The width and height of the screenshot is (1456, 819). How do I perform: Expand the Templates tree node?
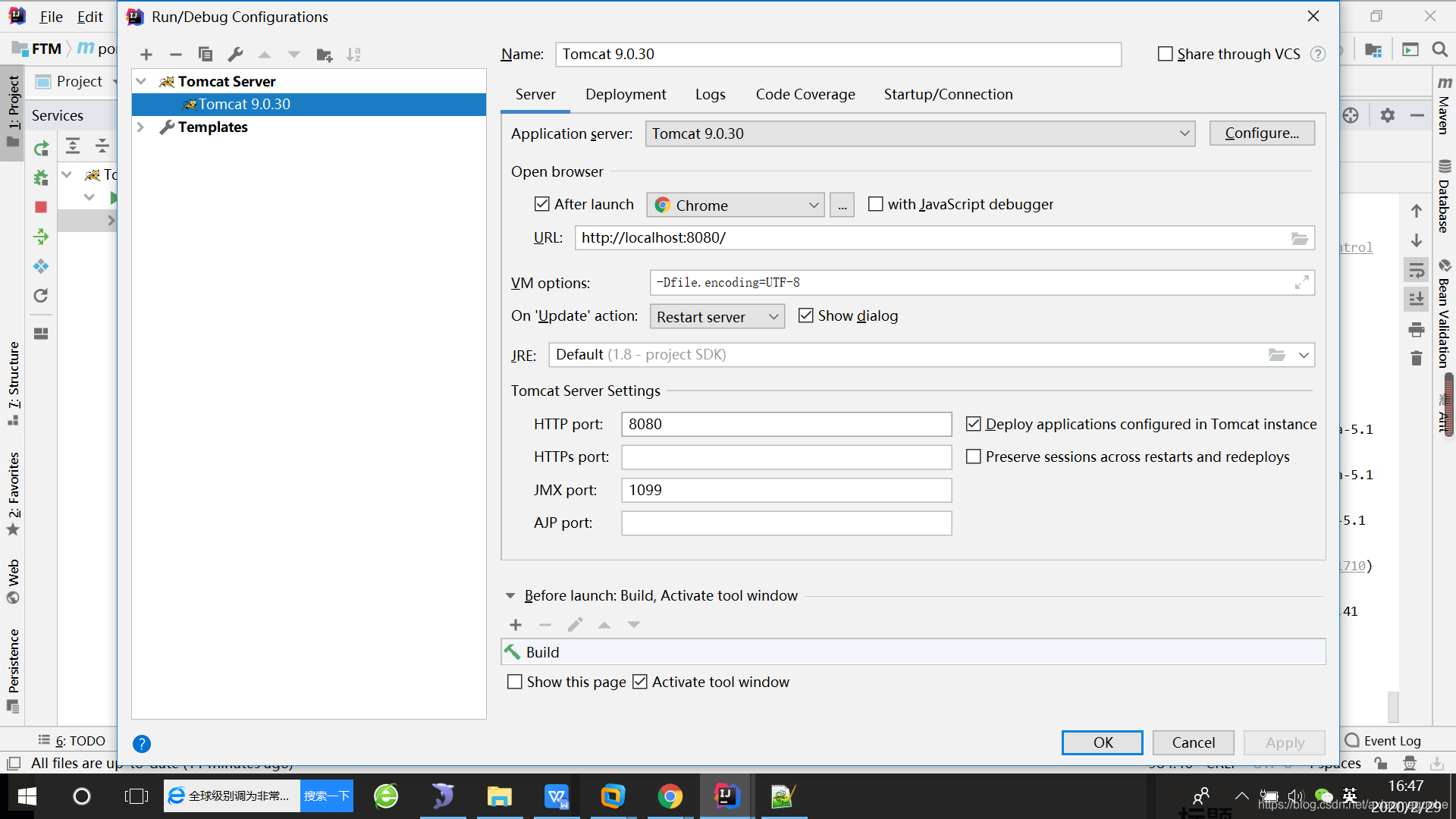140,127
